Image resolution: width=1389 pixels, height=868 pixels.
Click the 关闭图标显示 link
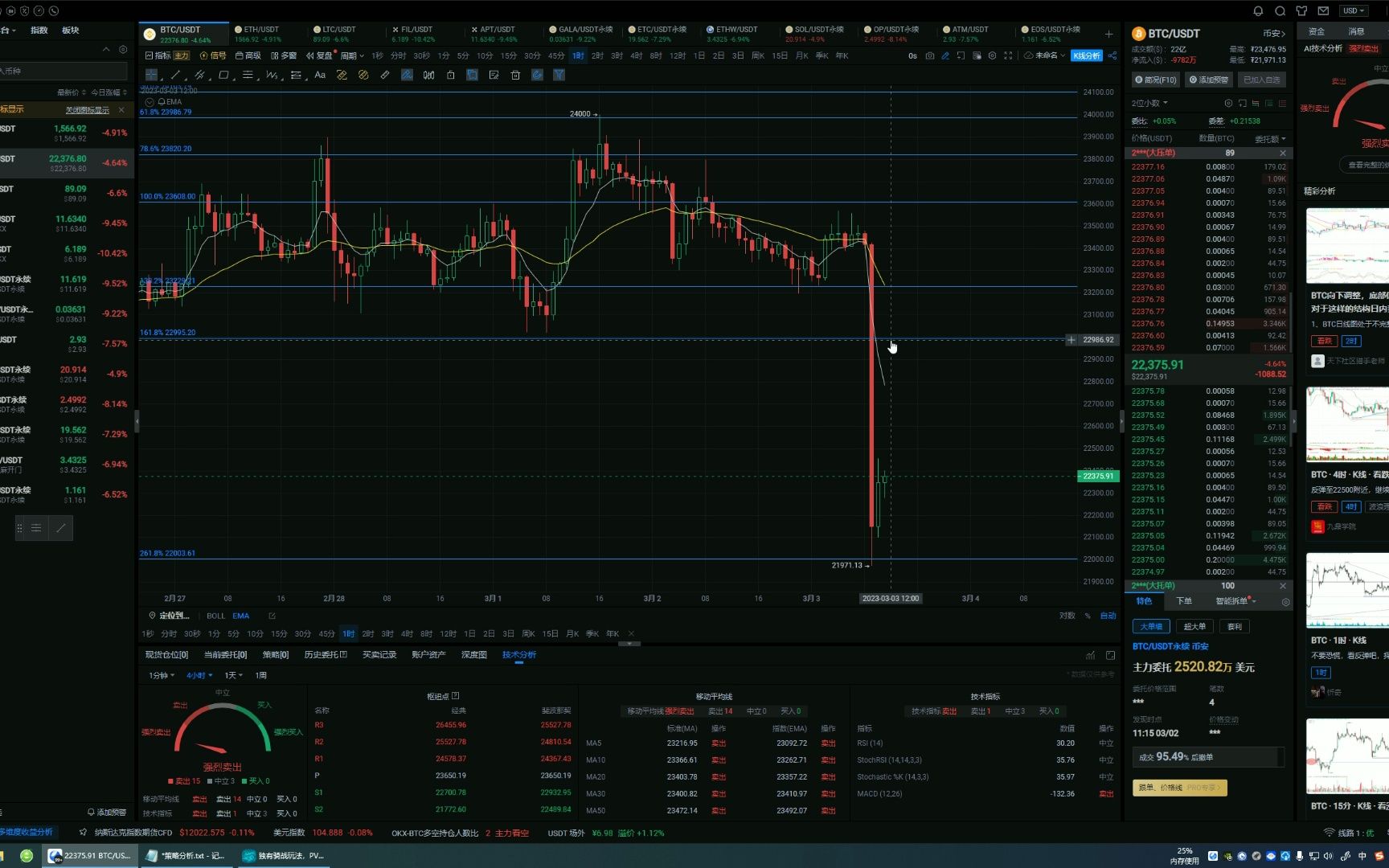[87, 110]
